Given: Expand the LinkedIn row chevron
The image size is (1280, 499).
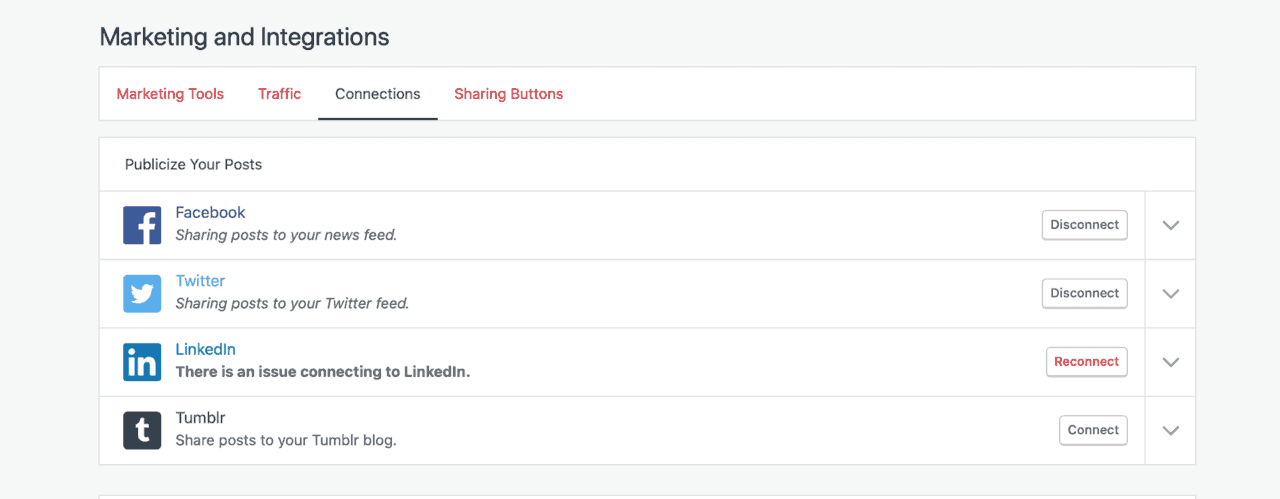Looking at the screenshot, I should (x=1171, y=362).
